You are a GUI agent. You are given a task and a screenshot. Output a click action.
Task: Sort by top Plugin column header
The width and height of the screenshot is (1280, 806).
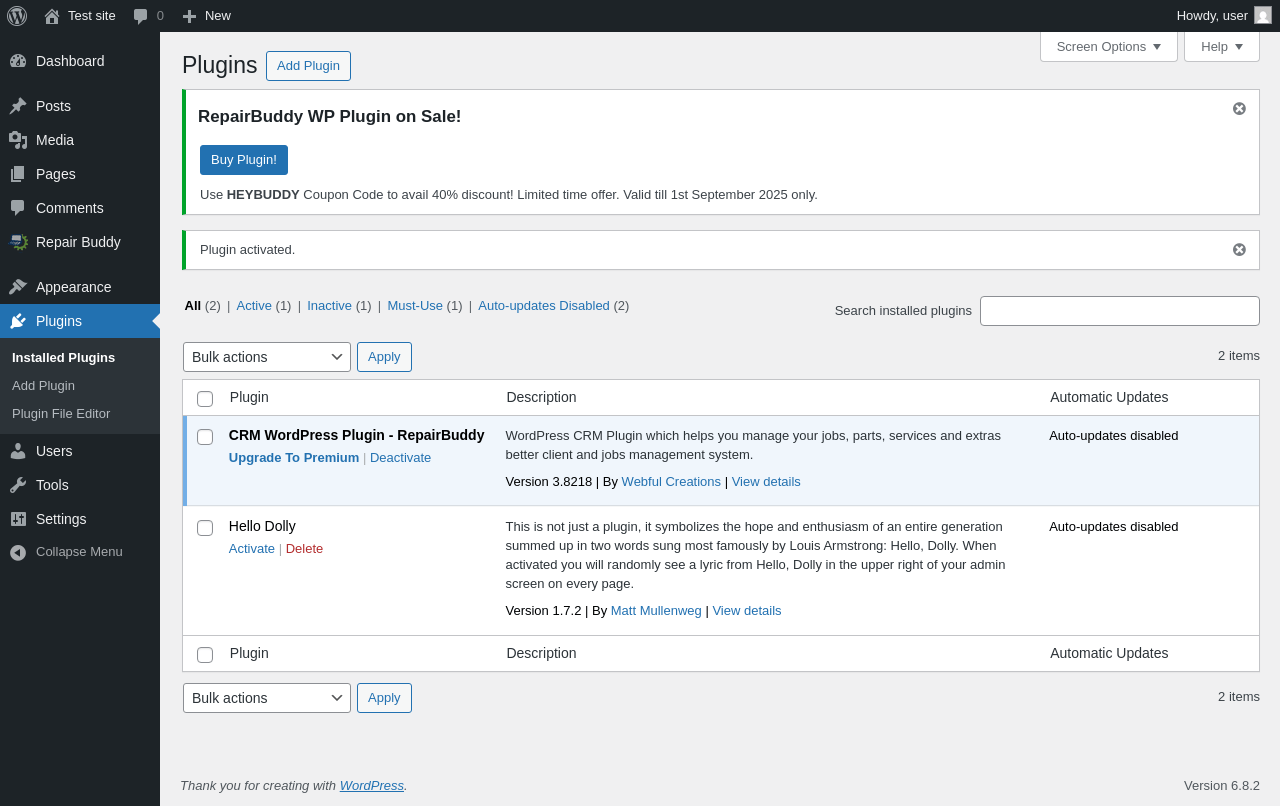click(x=249, y=397)
